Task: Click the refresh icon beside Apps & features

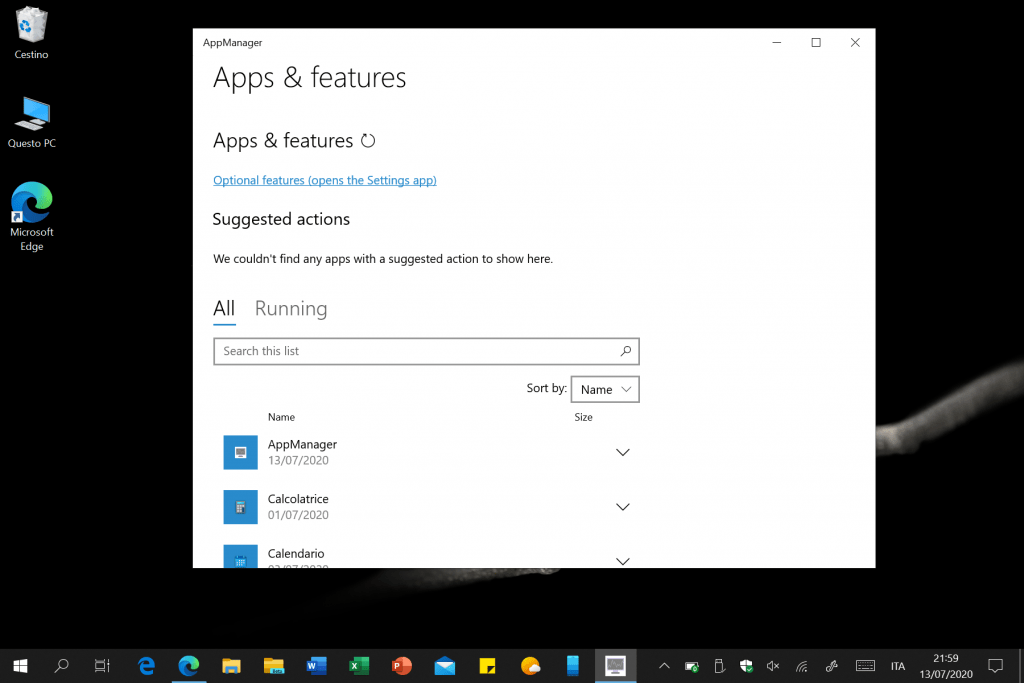Action: click(368, 141)
